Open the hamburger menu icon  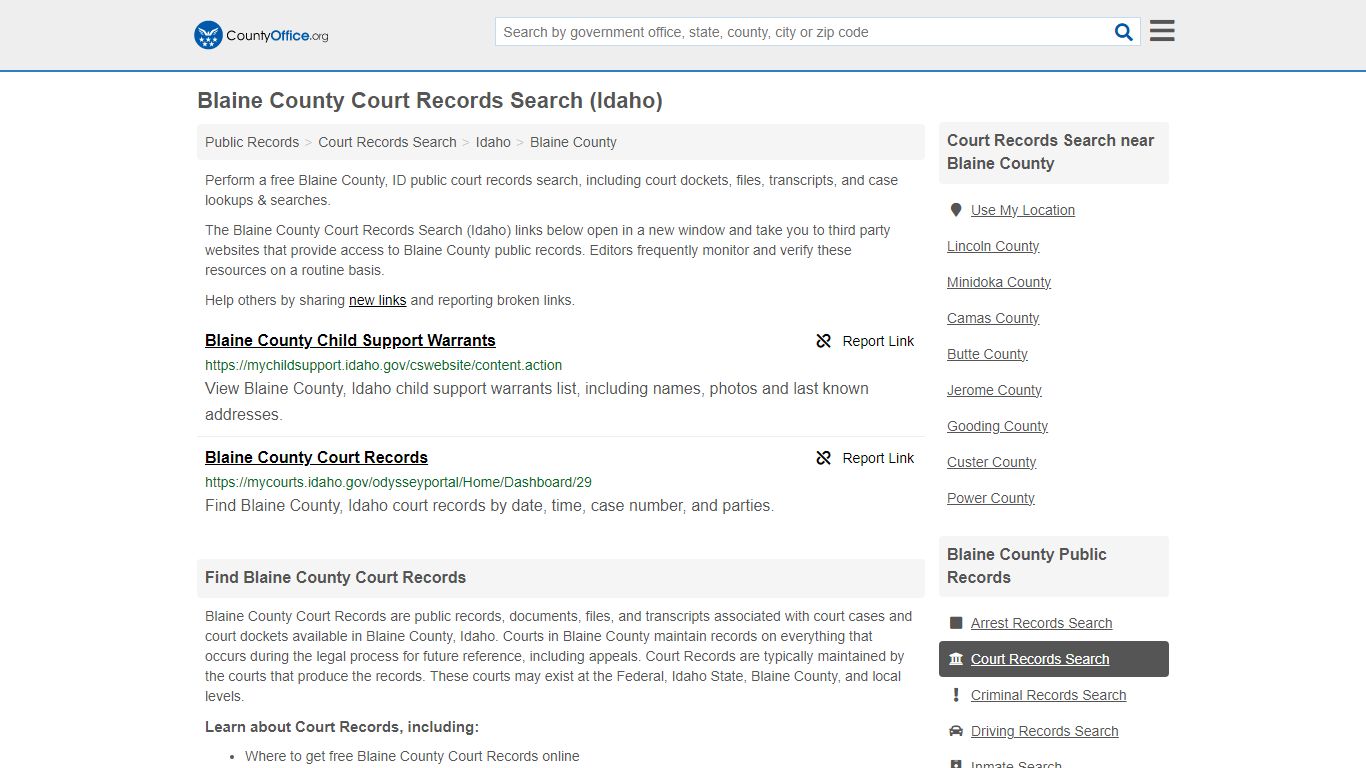pos(1162,31)
